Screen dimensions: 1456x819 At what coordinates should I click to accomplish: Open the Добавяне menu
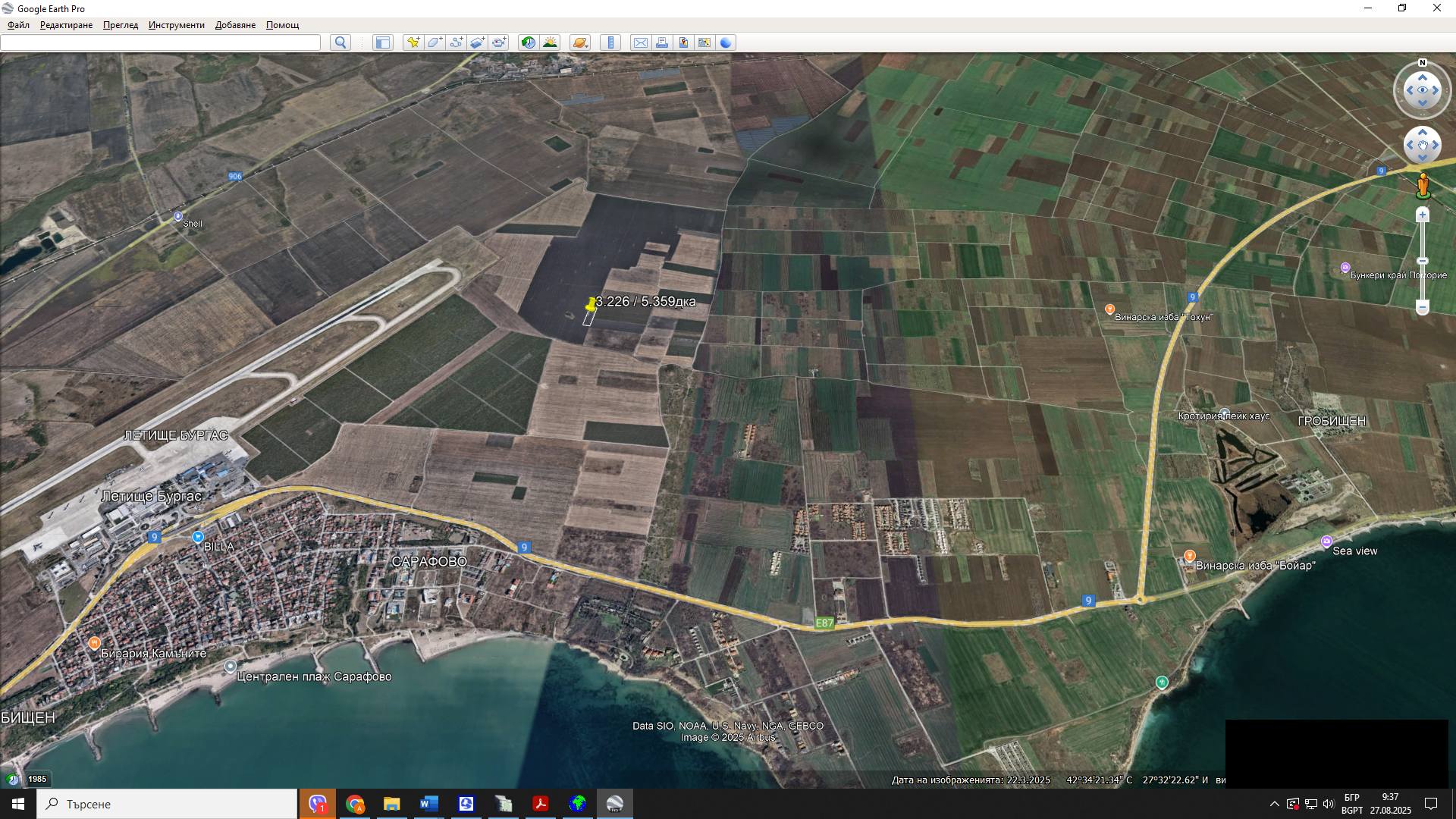235,25
